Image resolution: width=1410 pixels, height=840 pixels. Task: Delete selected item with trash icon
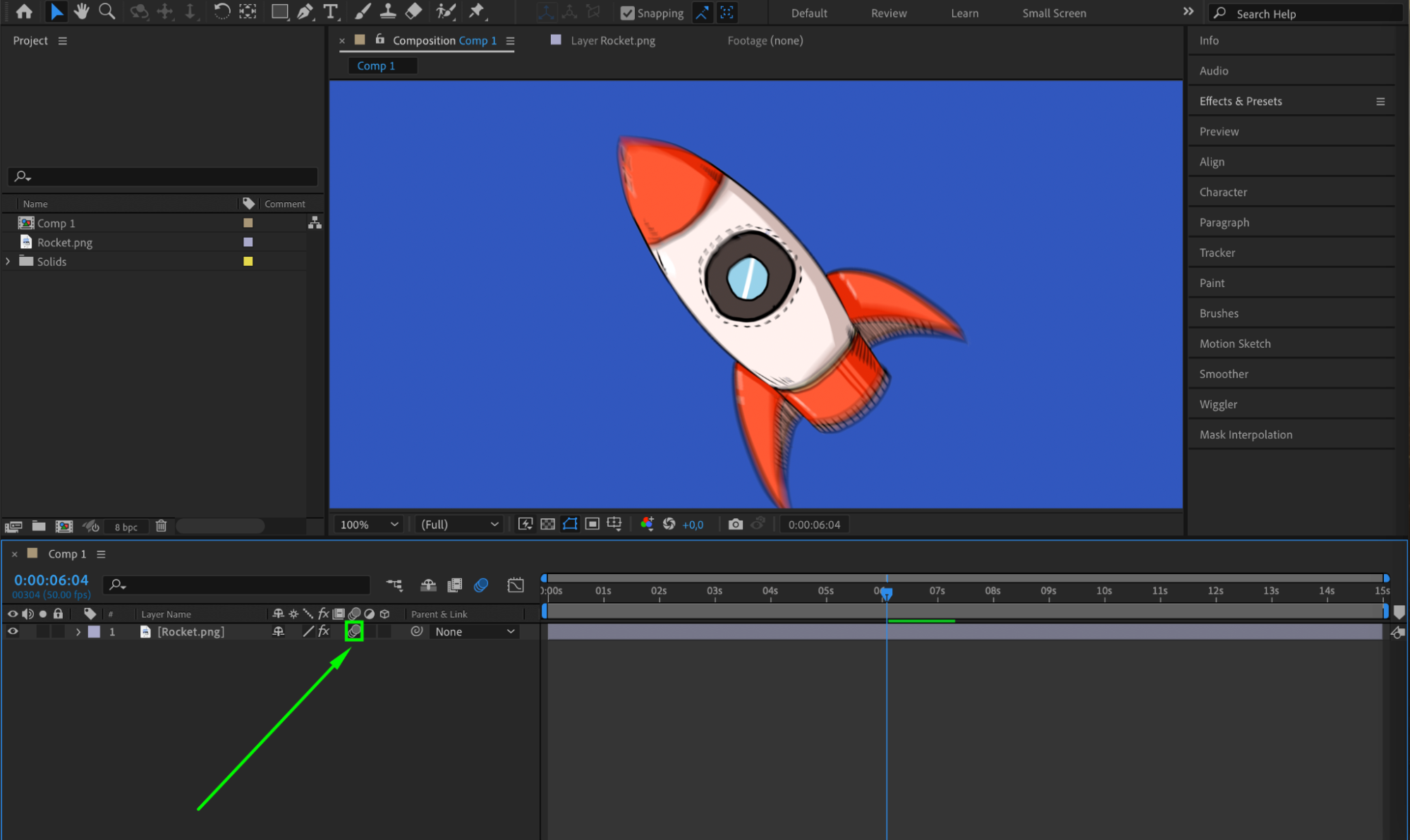point(161,526)
